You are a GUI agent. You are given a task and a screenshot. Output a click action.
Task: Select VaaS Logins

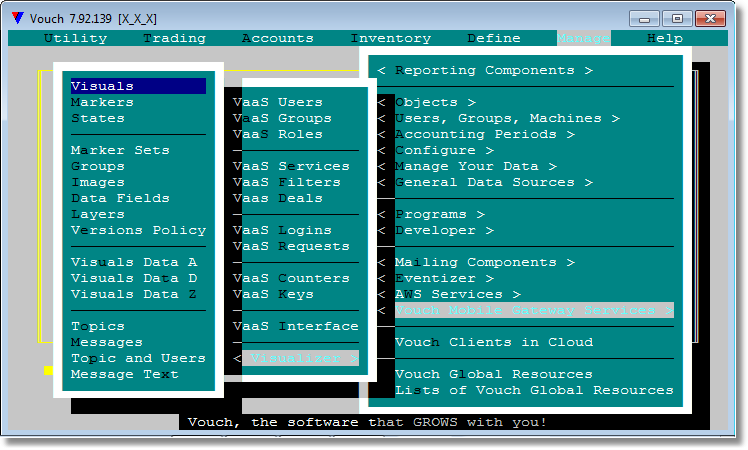click(282, 230)
